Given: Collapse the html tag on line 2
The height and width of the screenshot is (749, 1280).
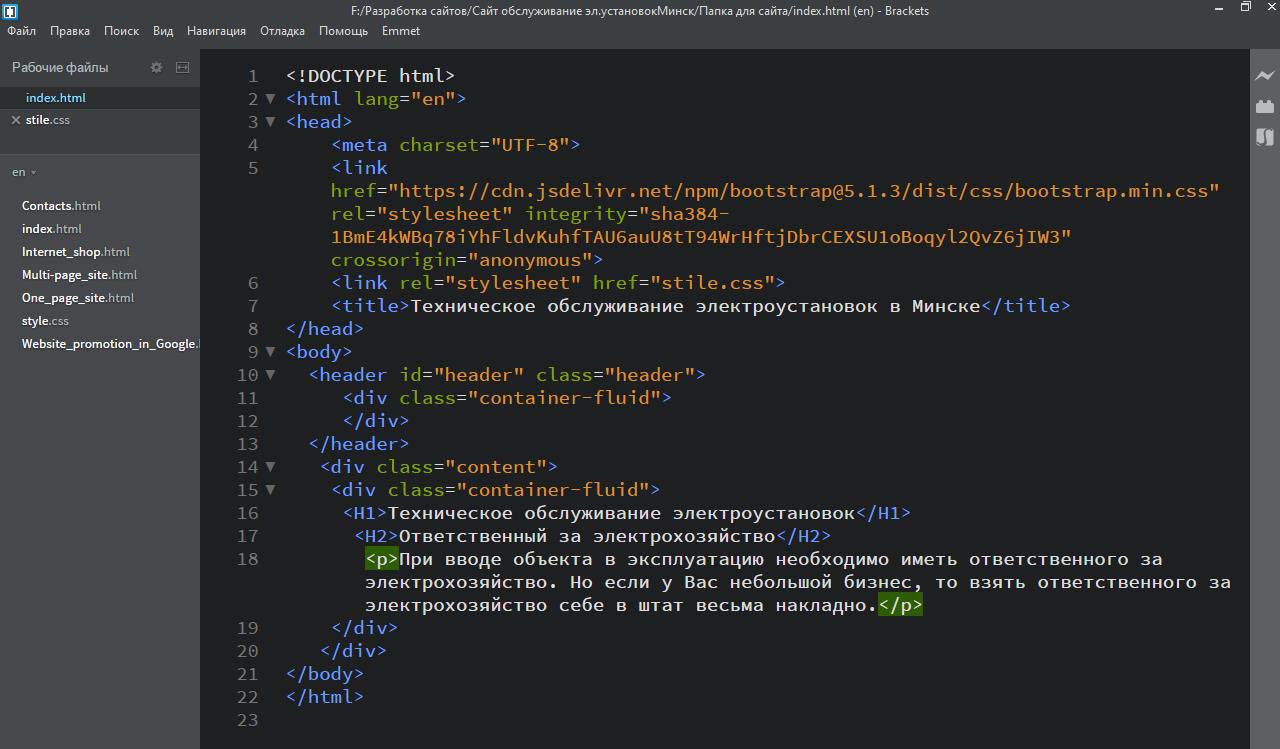Looking at the screenshot, I should (x=270, y=98).
